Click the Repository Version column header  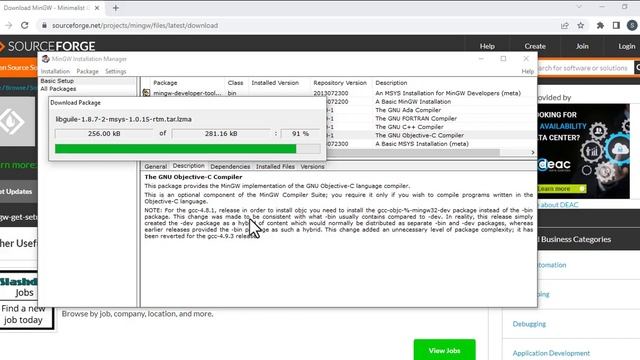pos(340,83)
